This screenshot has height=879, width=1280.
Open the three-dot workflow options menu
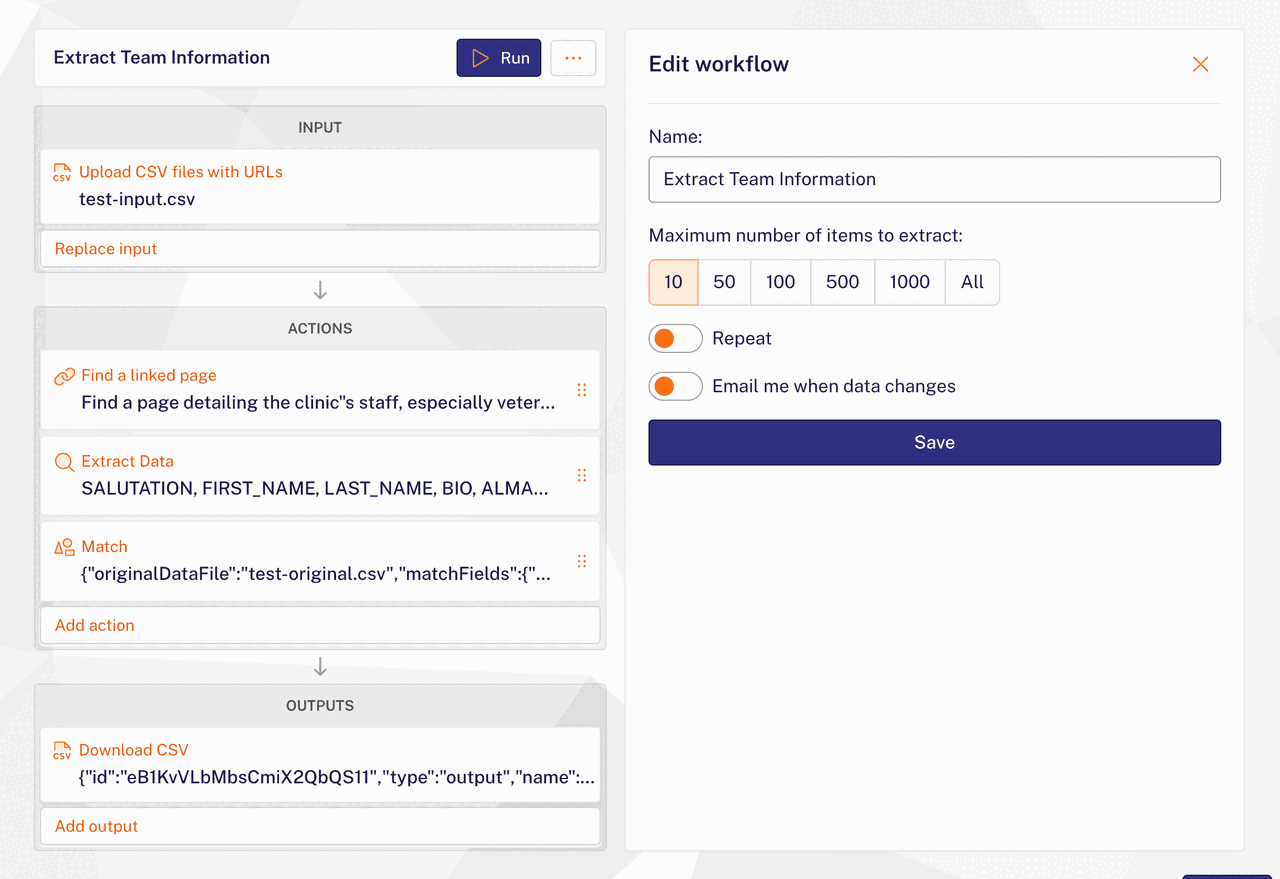point(573,58)
